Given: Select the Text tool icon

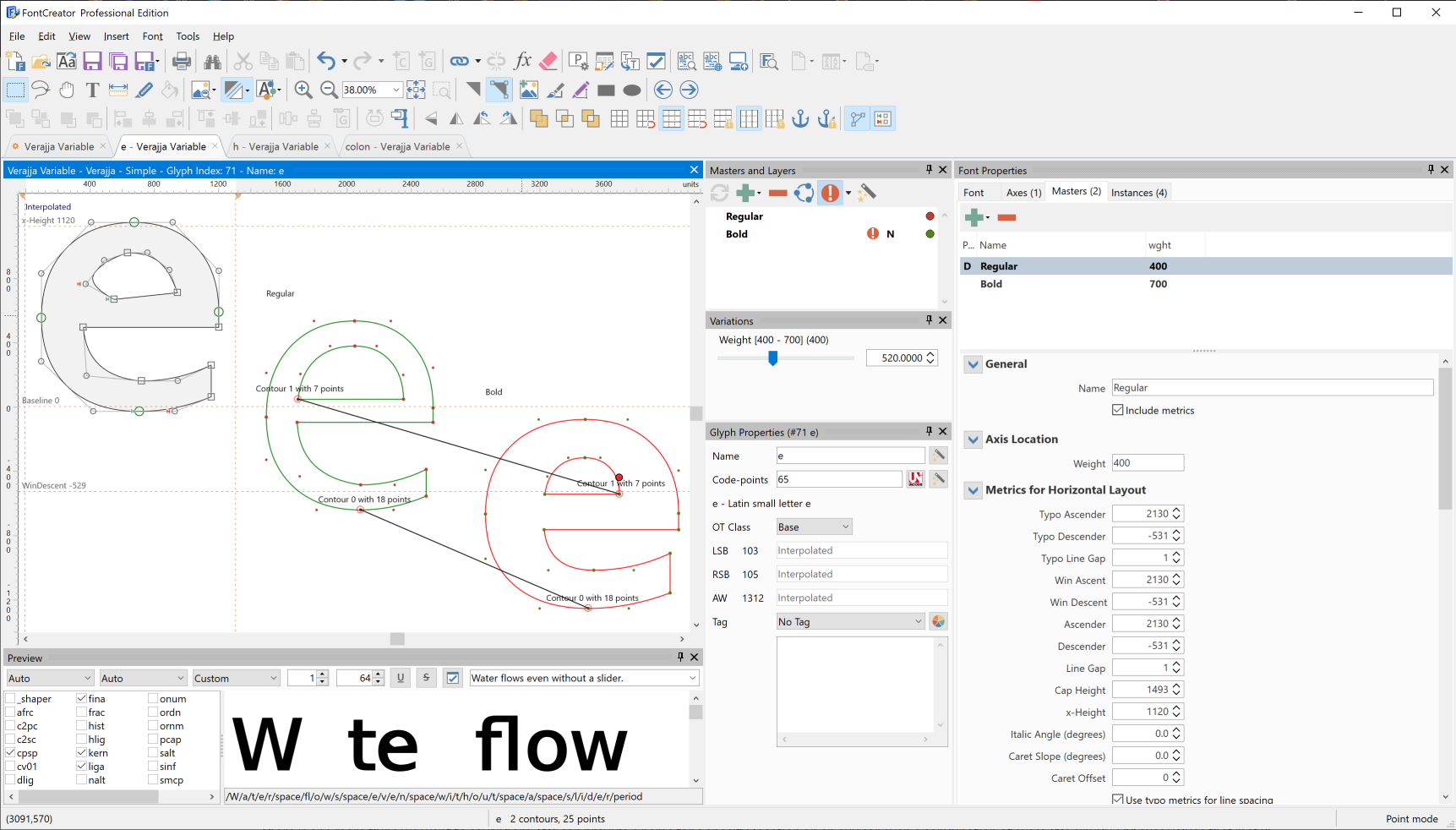Looking at the screenshot, I should pyautogui.click(x=92, y=90).
